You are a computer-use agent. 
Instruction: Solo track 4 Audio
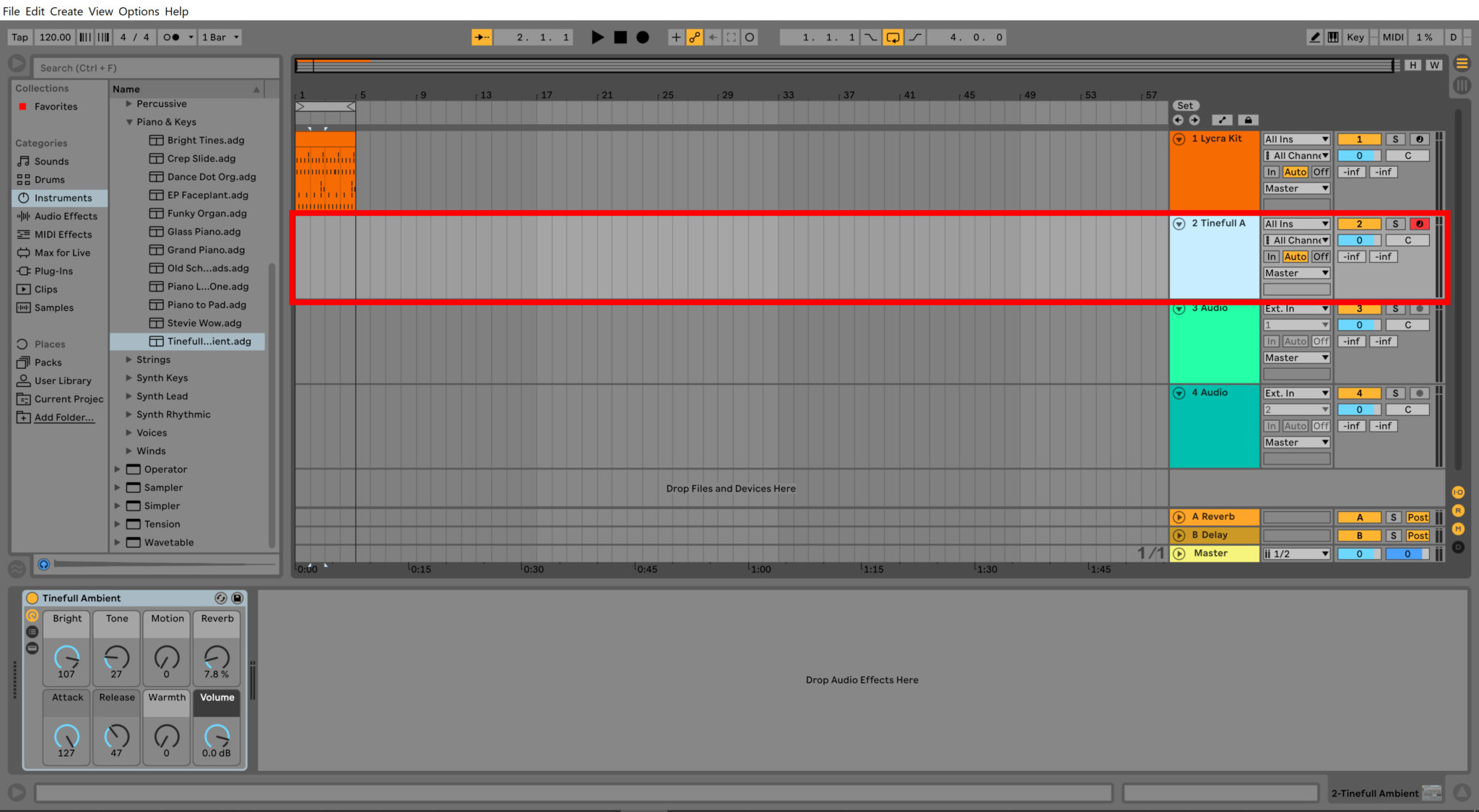(x=1395, y=393)
